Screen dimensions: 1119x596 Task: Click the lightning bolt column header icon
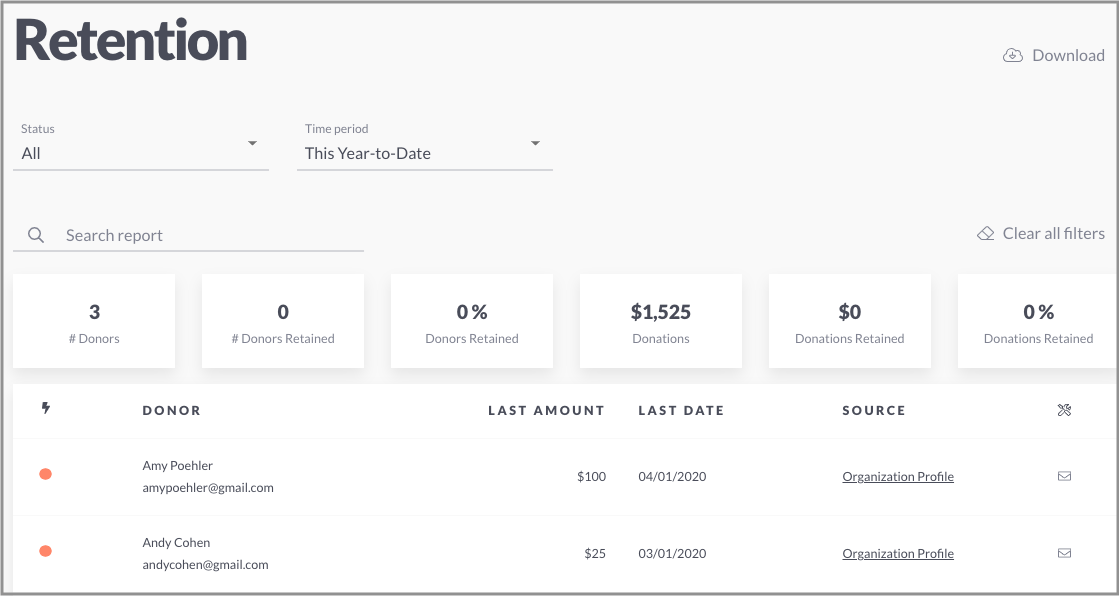(46, 409)
